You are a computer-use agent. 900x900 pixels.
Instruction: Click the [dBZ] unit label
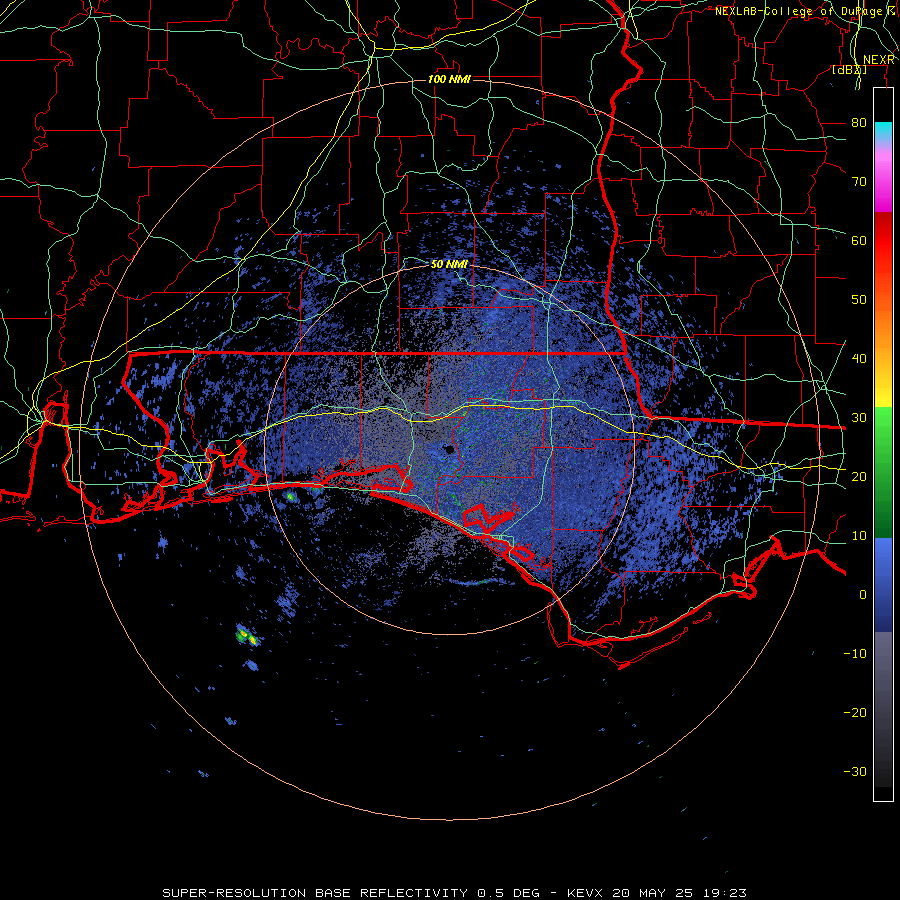[849, 69]
